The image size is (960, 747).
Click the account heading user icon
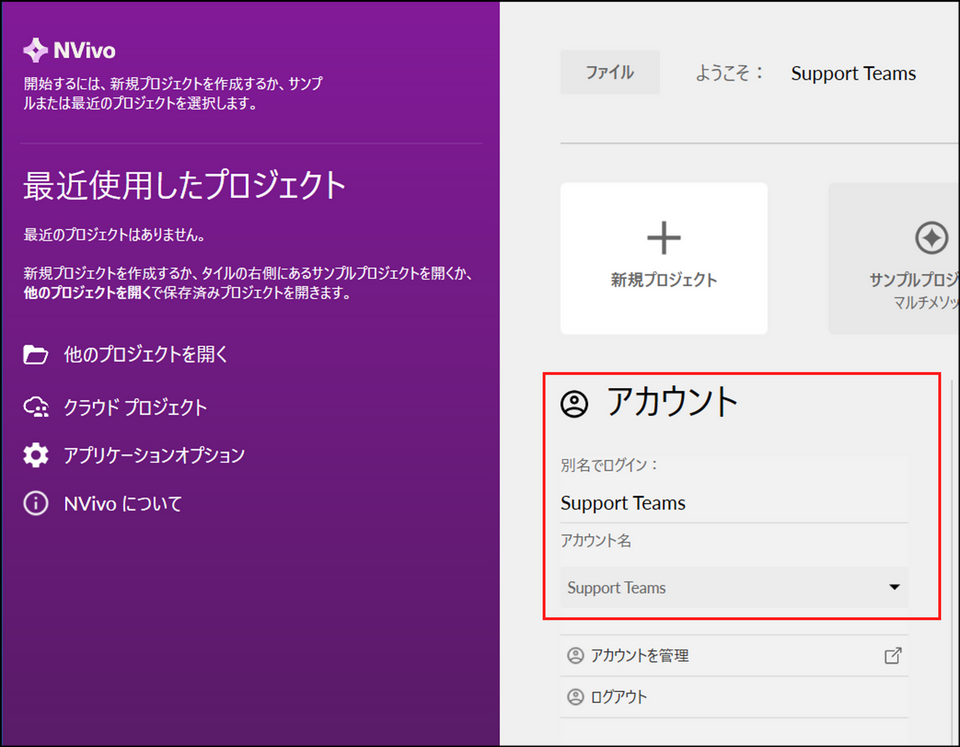coord(575,403)
